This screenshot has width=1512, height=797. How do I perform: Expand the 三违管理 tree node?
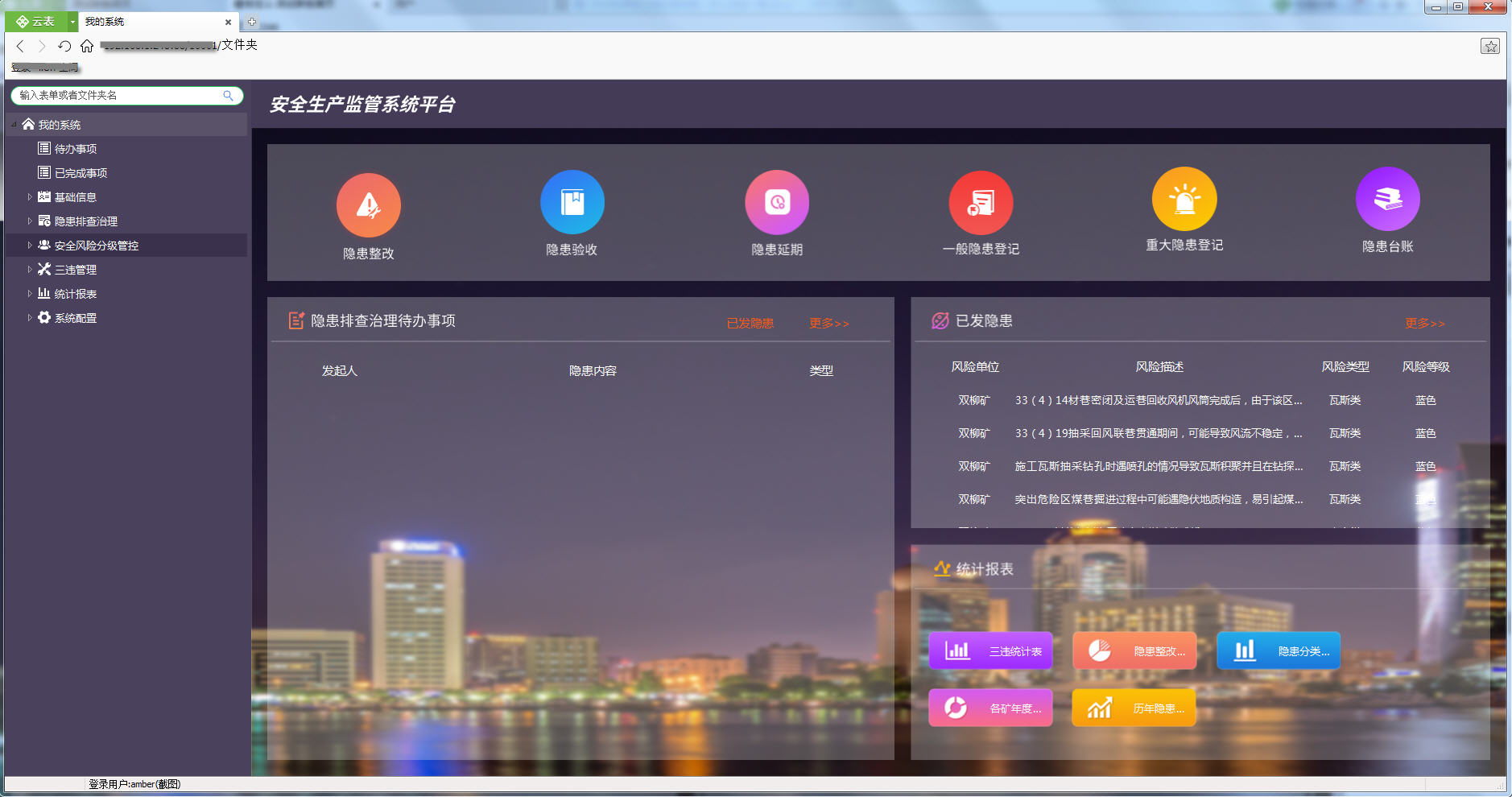30,269
